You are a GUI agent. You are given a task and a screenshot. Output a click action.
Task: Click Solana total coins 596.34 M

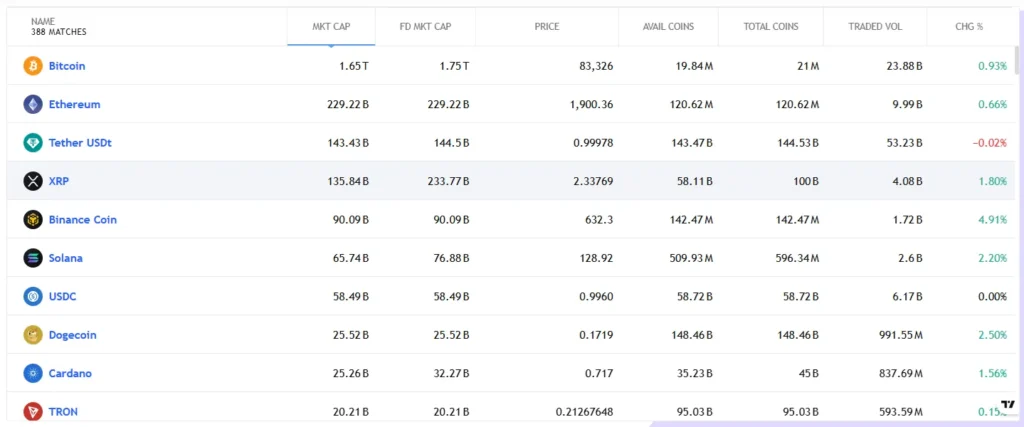795,258
